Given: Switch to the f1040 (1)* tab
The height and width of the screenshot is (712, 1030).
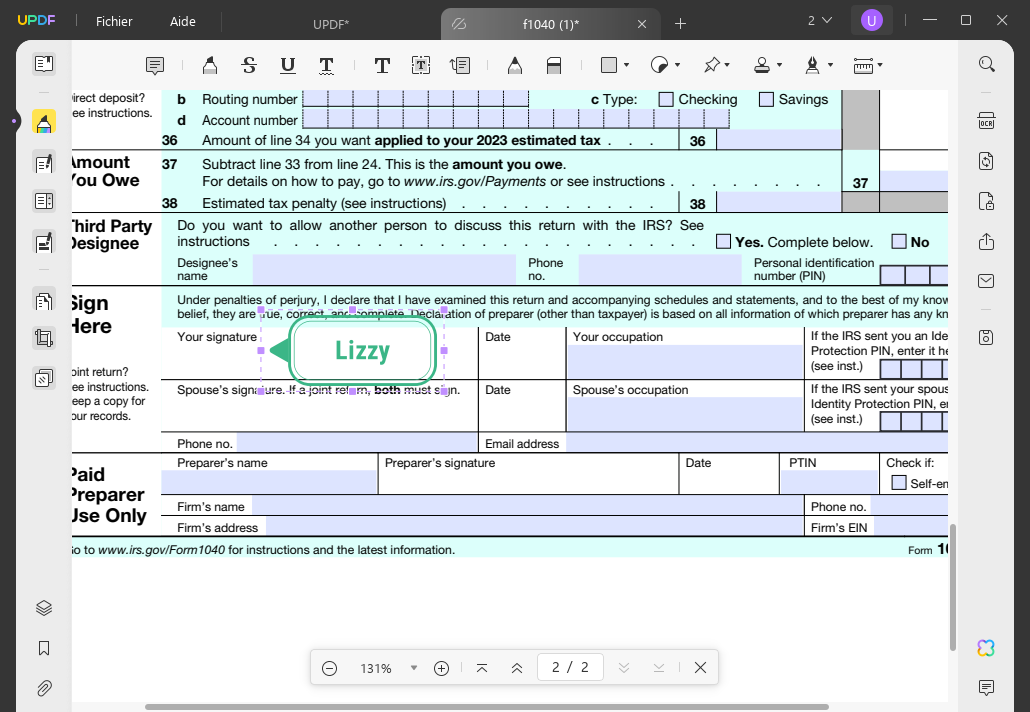Looking at the screenshot, I should click(x=550, y=24).
